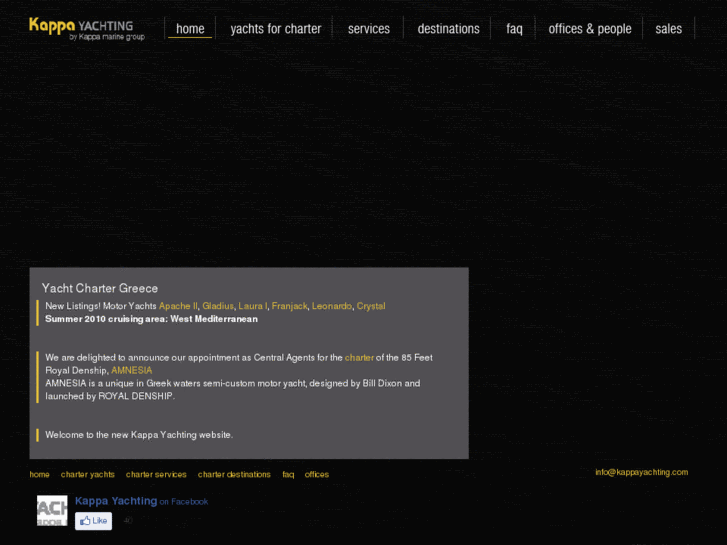Open the Gladius yacht link
This screenshot has width=727, height=545.
pyautogui.click(x=218, y=306)
